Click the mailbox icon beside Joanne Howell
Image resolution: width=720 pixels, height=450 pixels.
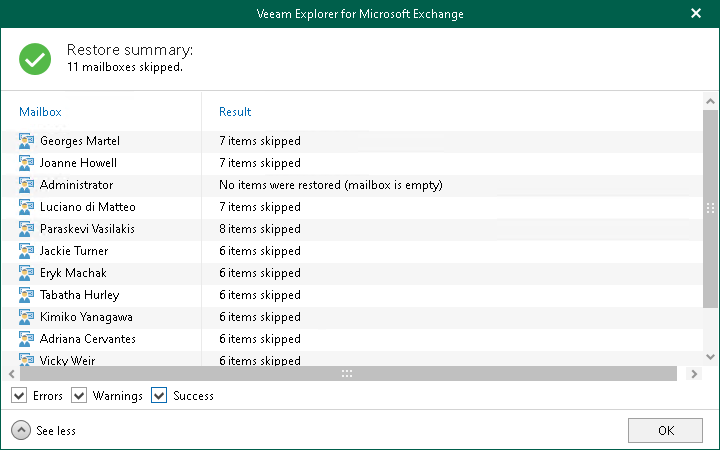27,163
